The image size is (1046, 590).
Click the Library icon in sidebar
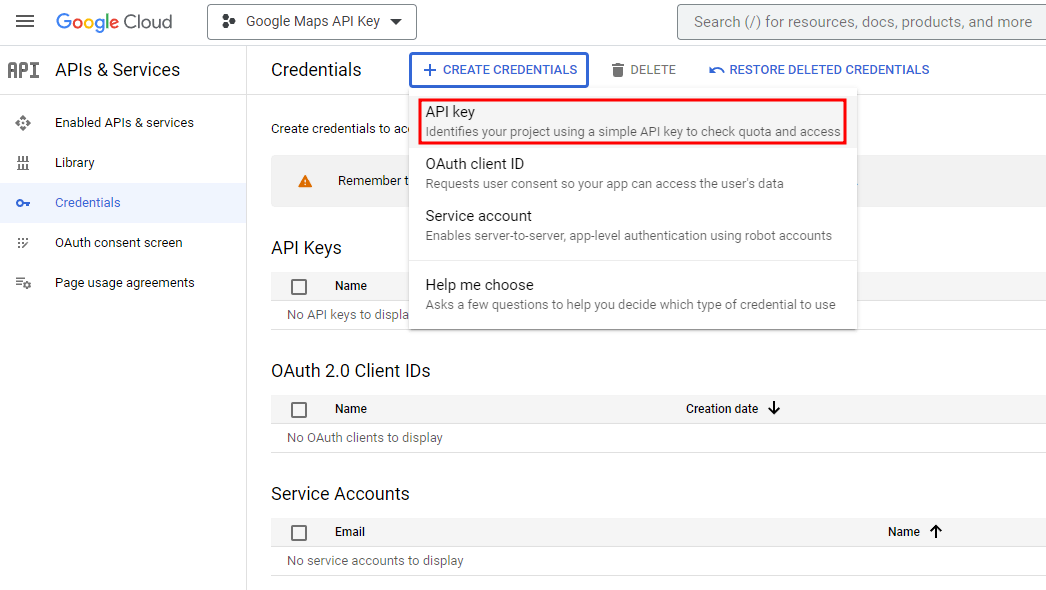[x=23, y=163]
